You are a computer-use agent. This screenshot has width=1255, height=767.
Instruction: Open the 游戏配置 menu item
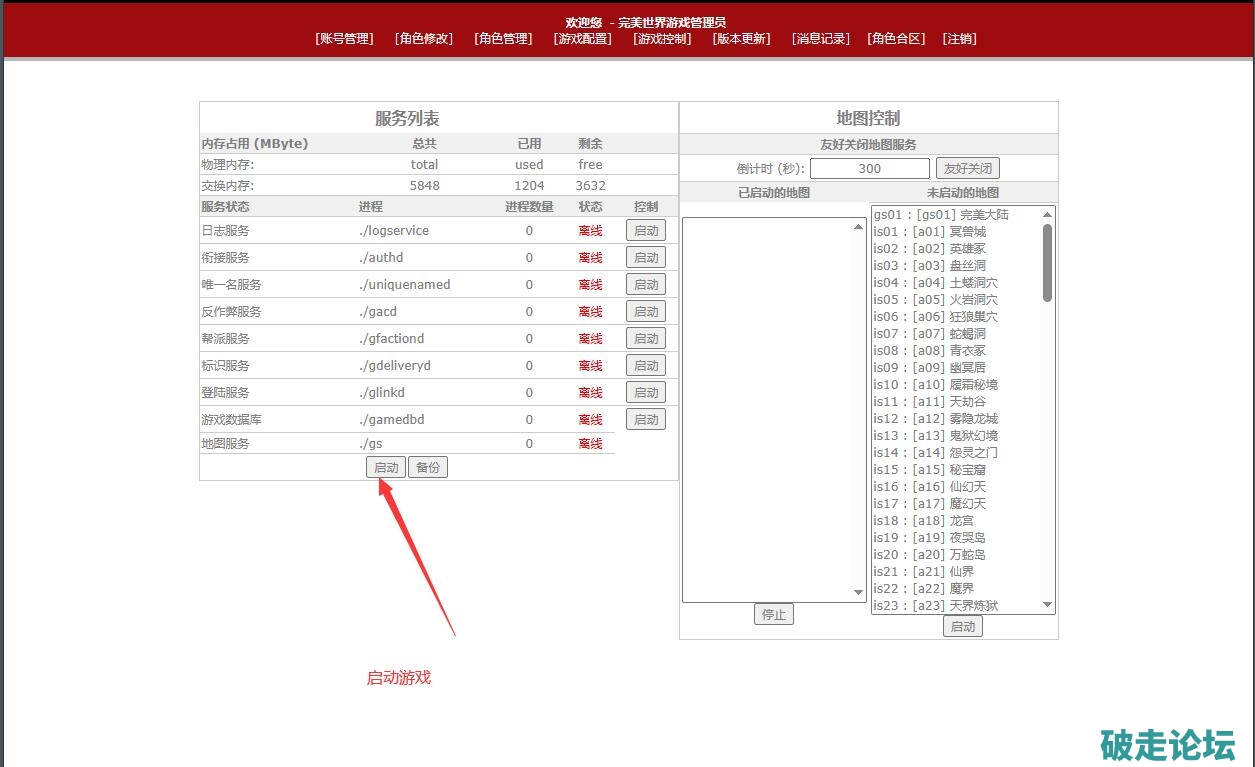point(582,39)
